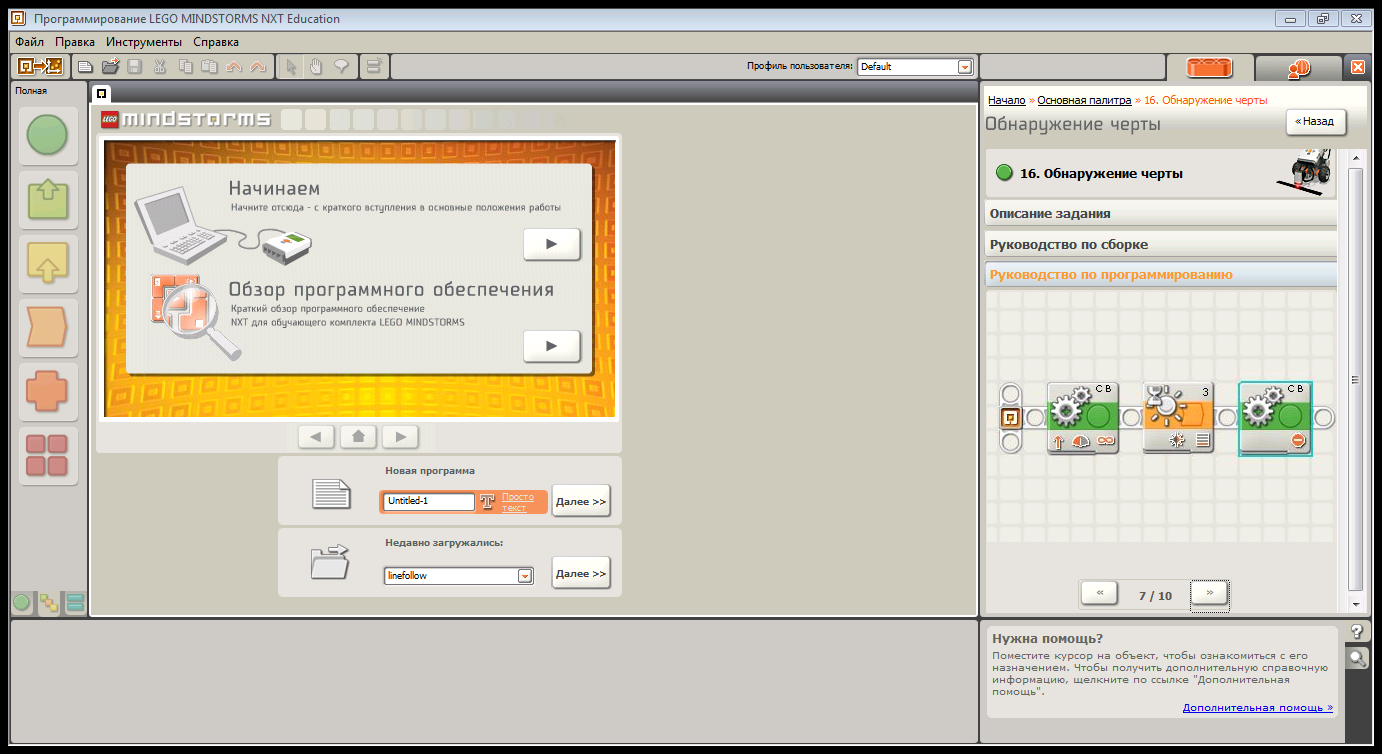Open Create My Block toolbar icon

tap(374, 67)
